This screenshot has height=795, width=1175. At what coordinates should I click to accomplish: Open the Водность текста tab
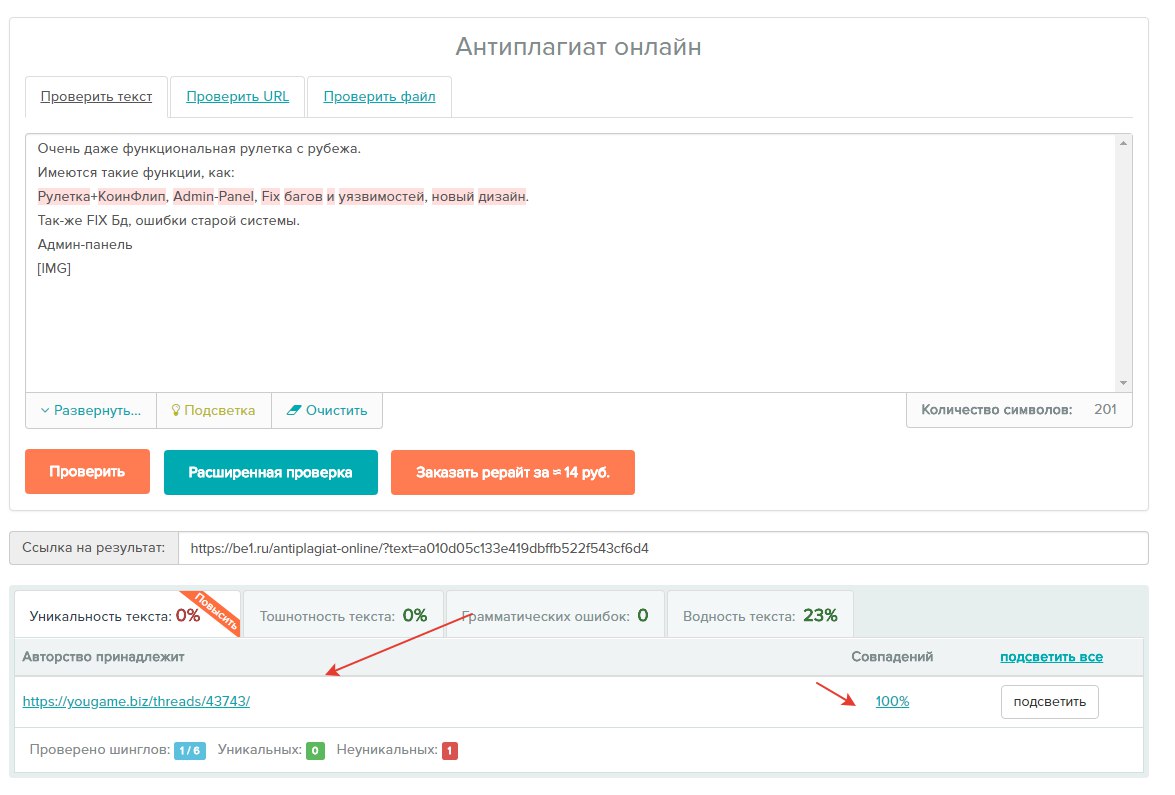click(x=760, y=615)
